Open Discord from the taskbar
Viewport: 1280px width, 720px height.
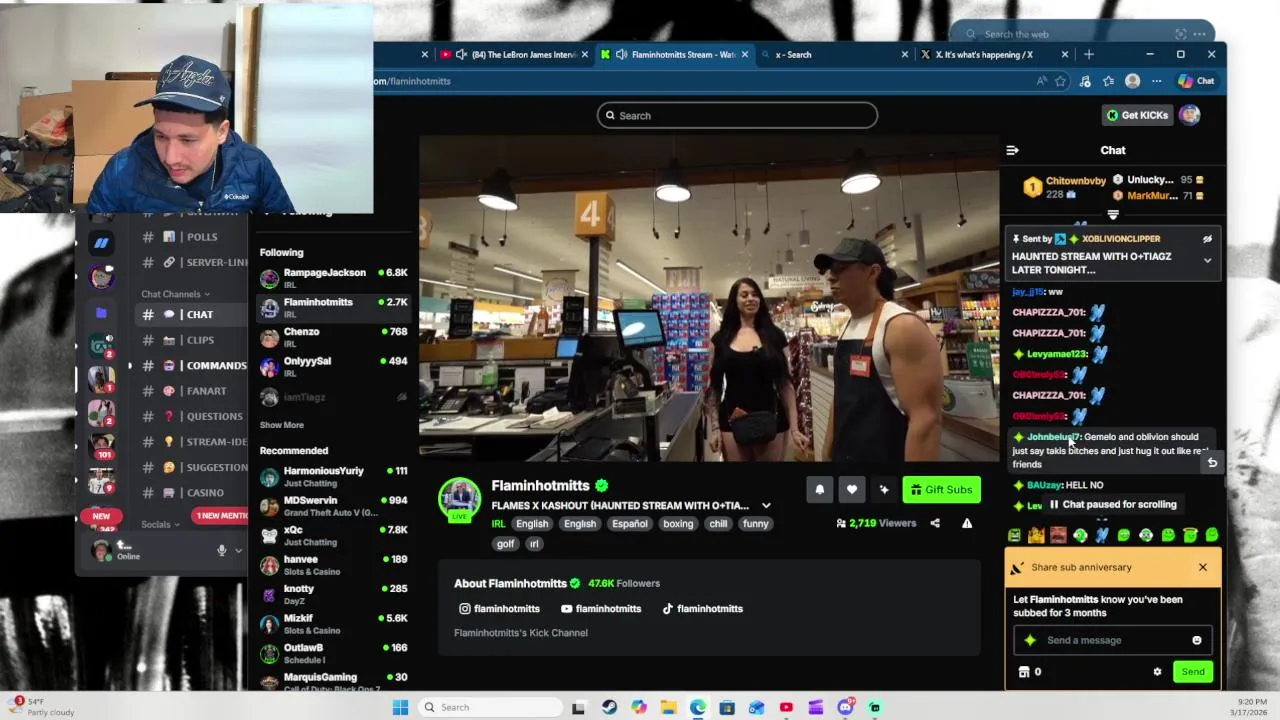pos(845,707)
